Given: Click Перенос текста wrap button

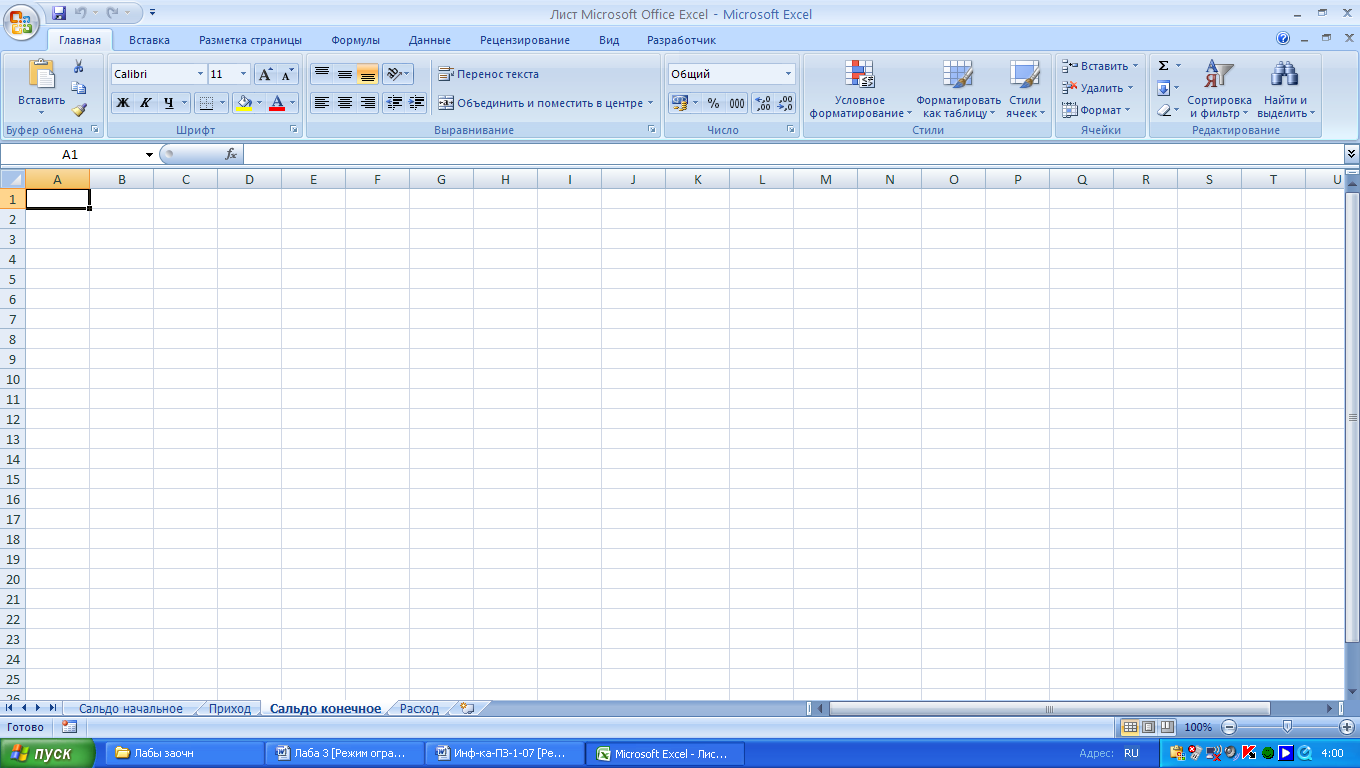Looking at the screenshot, I should click(x=489, y=74).
